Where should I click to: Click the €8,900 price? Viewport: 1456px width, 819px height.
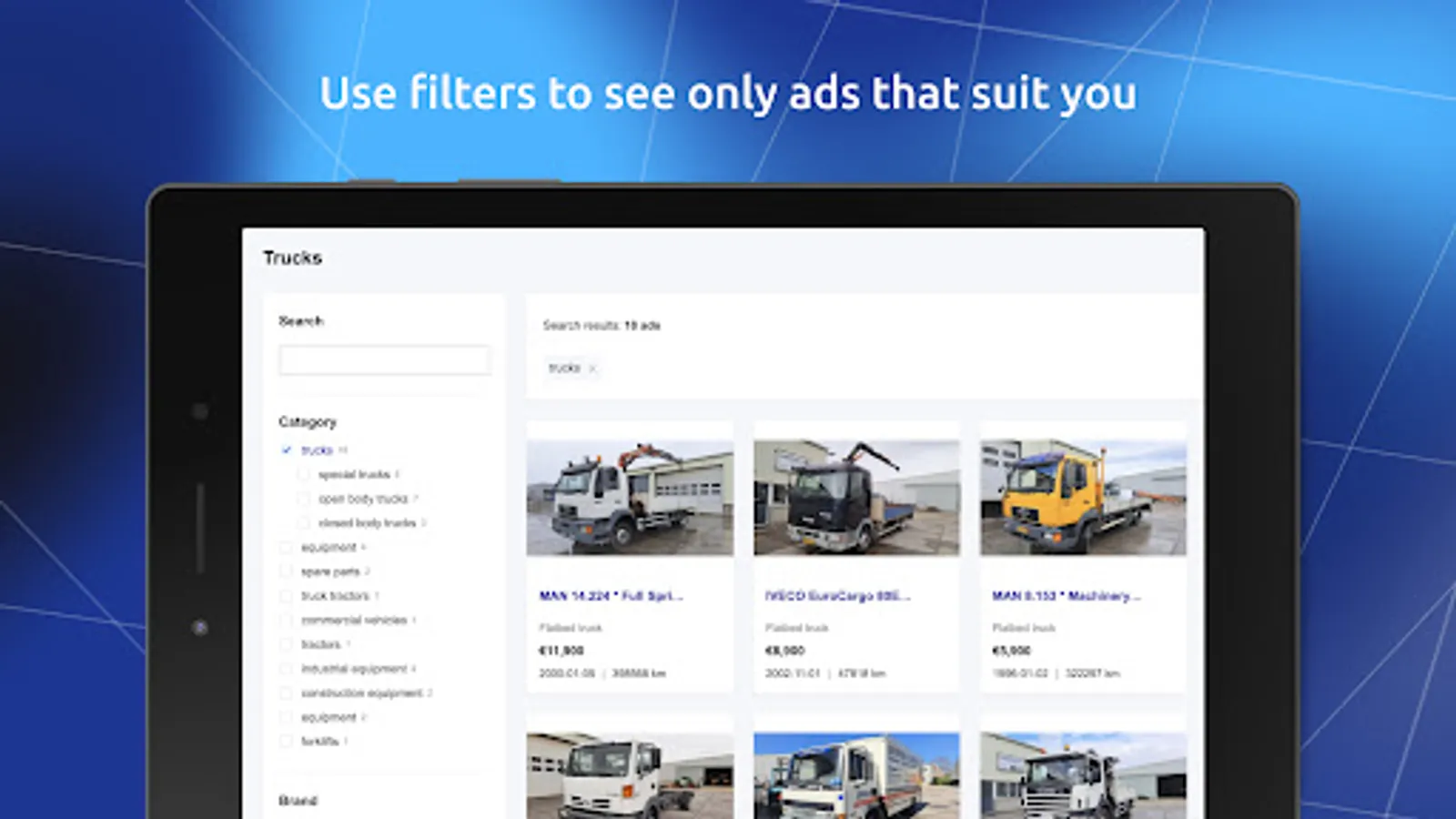pos(785,651)
